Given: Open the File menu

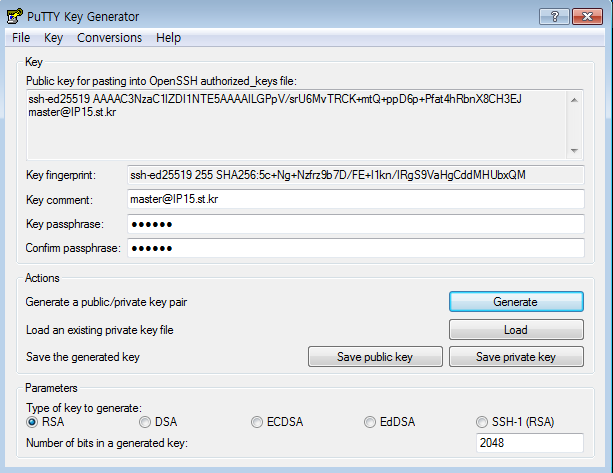Looking at the screenshot, I should 21,38.
